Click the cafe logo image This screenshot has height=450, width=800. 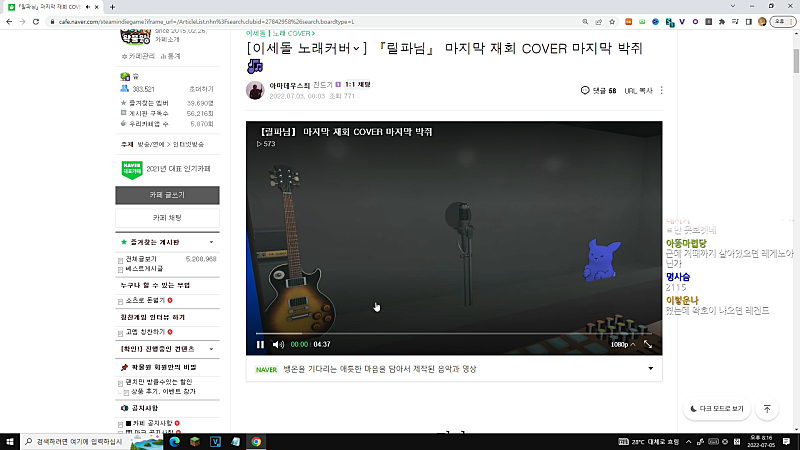click(135, 37)
